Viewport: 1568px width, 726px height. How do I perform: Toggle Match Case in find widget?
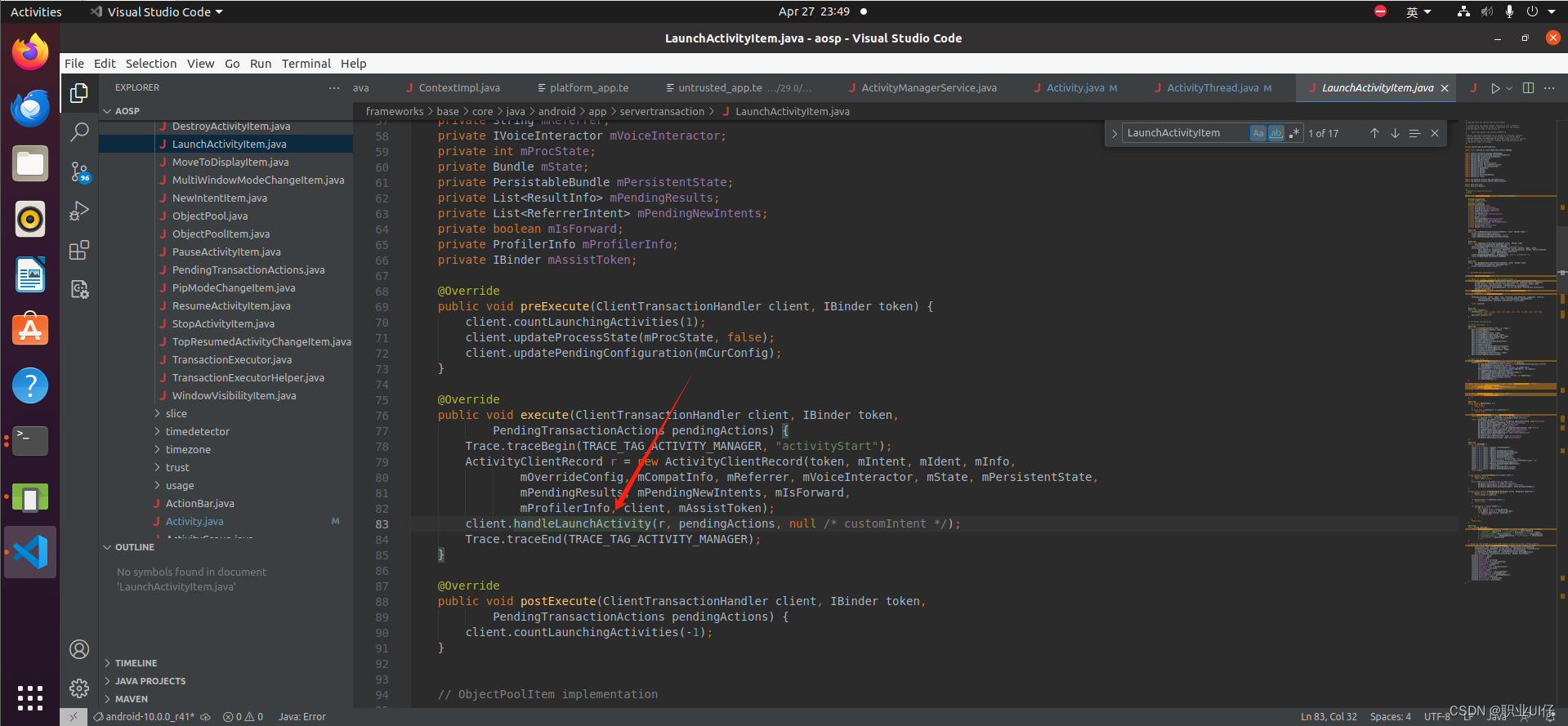[1258, 133]
